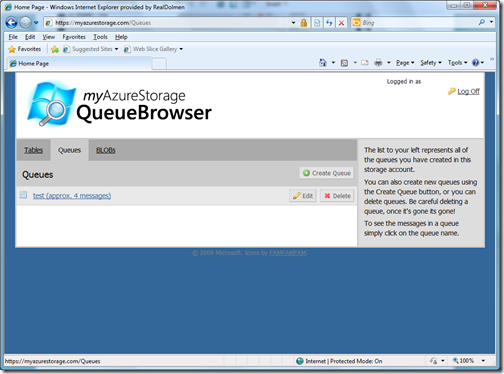Open the Favorites menu in menu bar

point(74,37)
